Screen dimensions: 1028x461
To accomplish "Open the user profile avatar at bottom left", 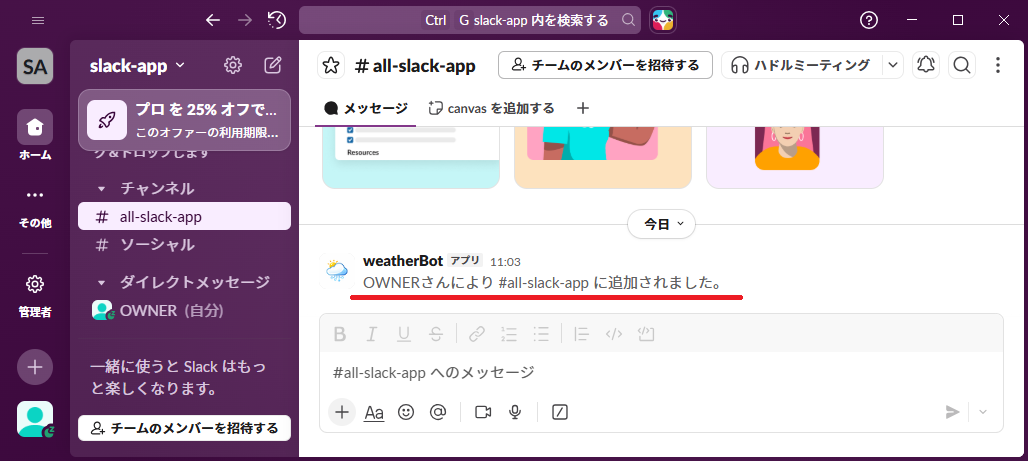I will click(x=35, y=419).
